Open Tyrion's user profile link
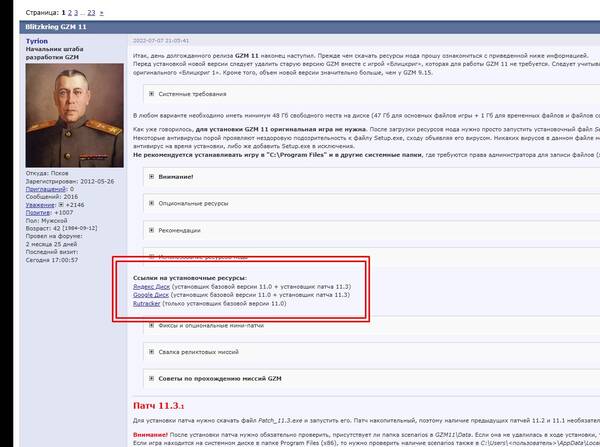This screenshot has width=600, height=447. 37,41
